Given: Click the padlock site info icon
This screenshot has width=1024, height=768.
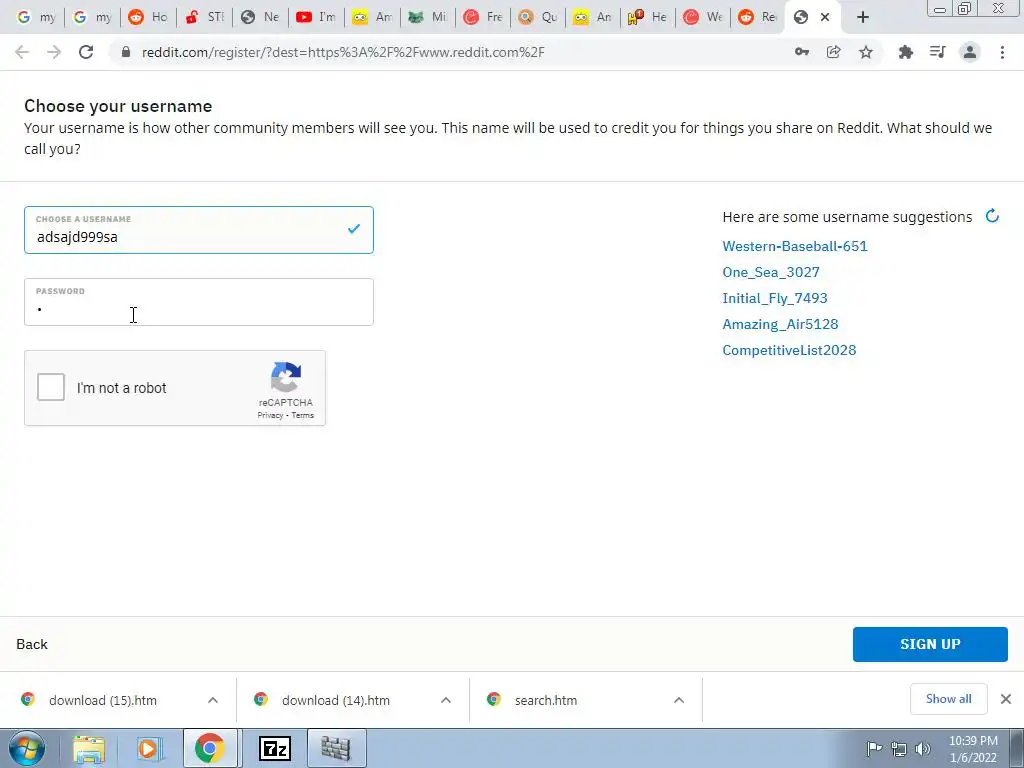Looking at the screenshot, I should click(126, 52).
